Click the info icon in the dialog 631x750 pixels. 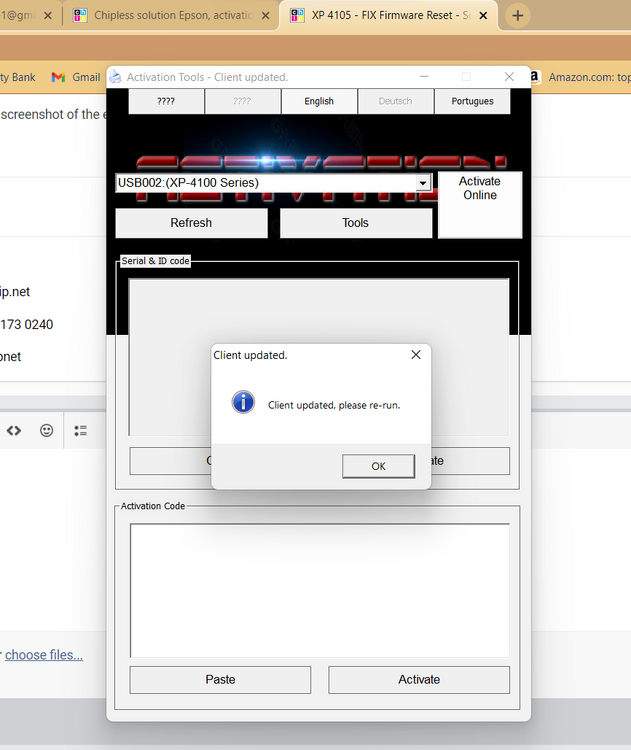243,402
